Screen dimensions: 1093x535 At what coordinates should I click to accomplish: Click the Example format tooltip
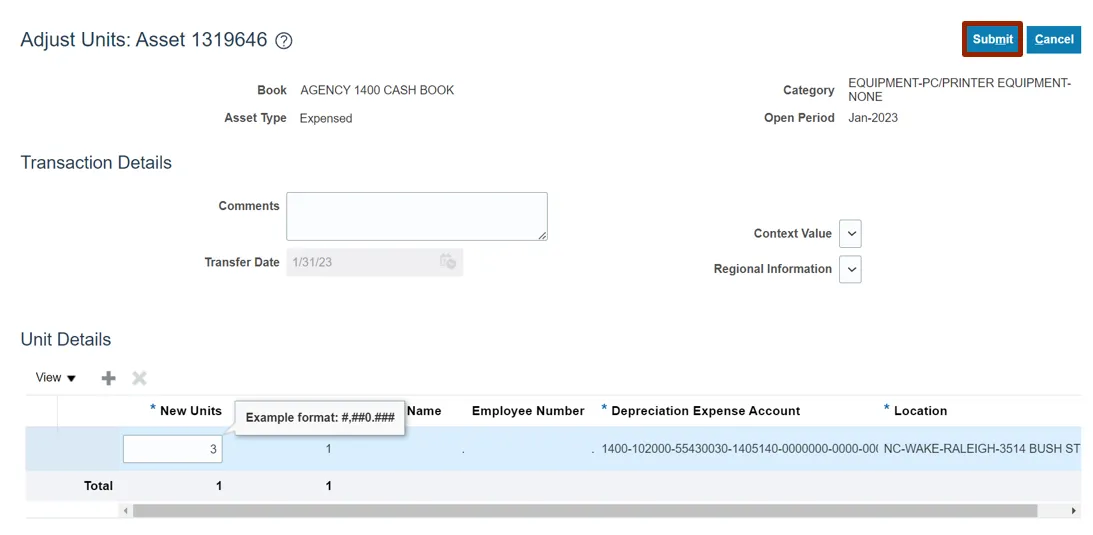point(321,418)
